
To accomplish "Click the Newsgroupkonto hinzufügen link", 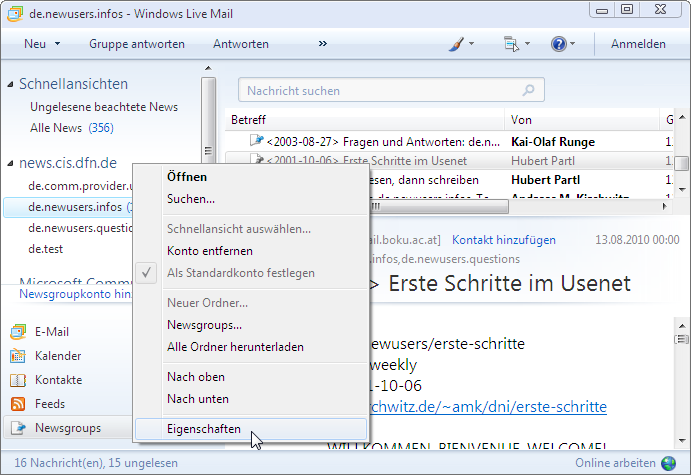I will tap(75, 294).
